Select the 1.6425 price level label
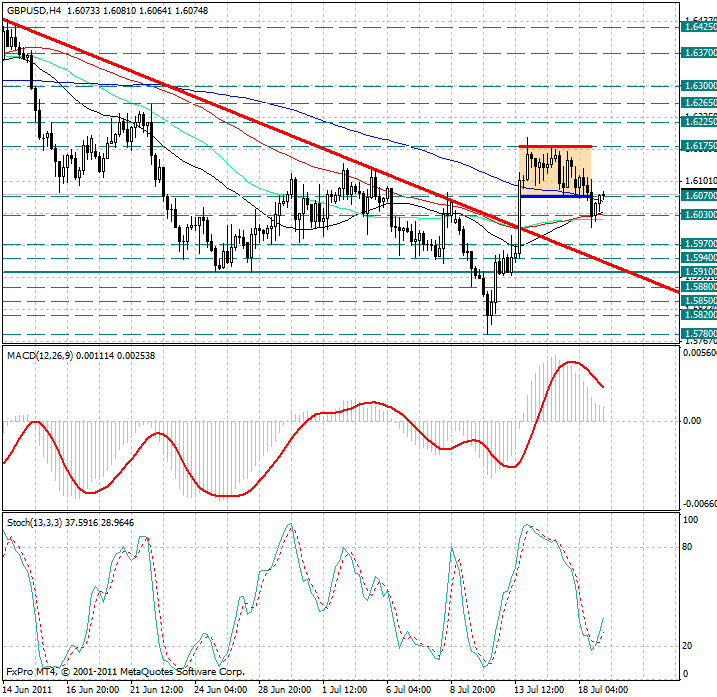 coord(699,27)
